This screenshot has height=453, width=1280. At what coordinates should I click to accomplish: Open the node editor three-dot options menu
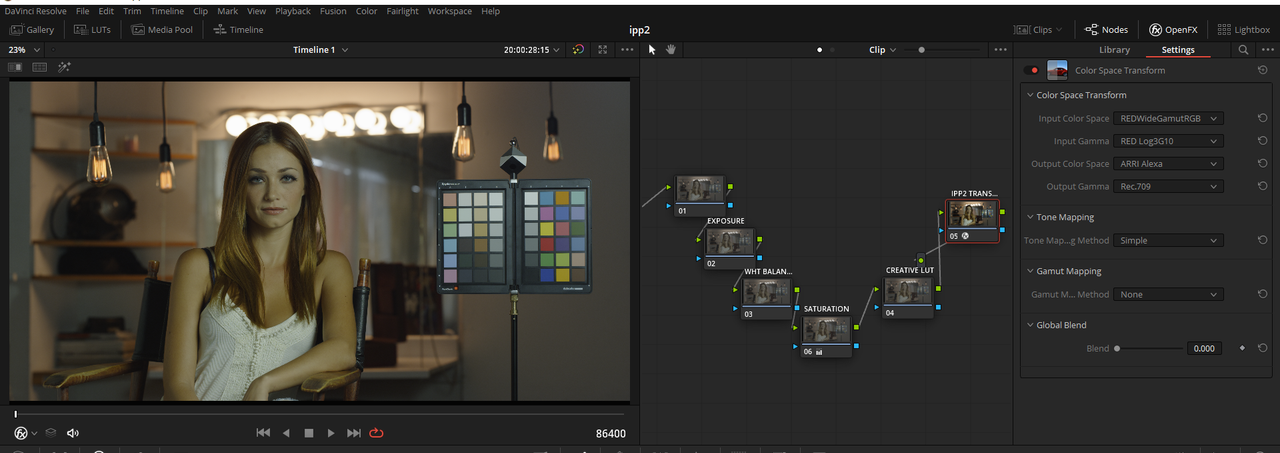pyautogui.click(x=1000, y=49)
